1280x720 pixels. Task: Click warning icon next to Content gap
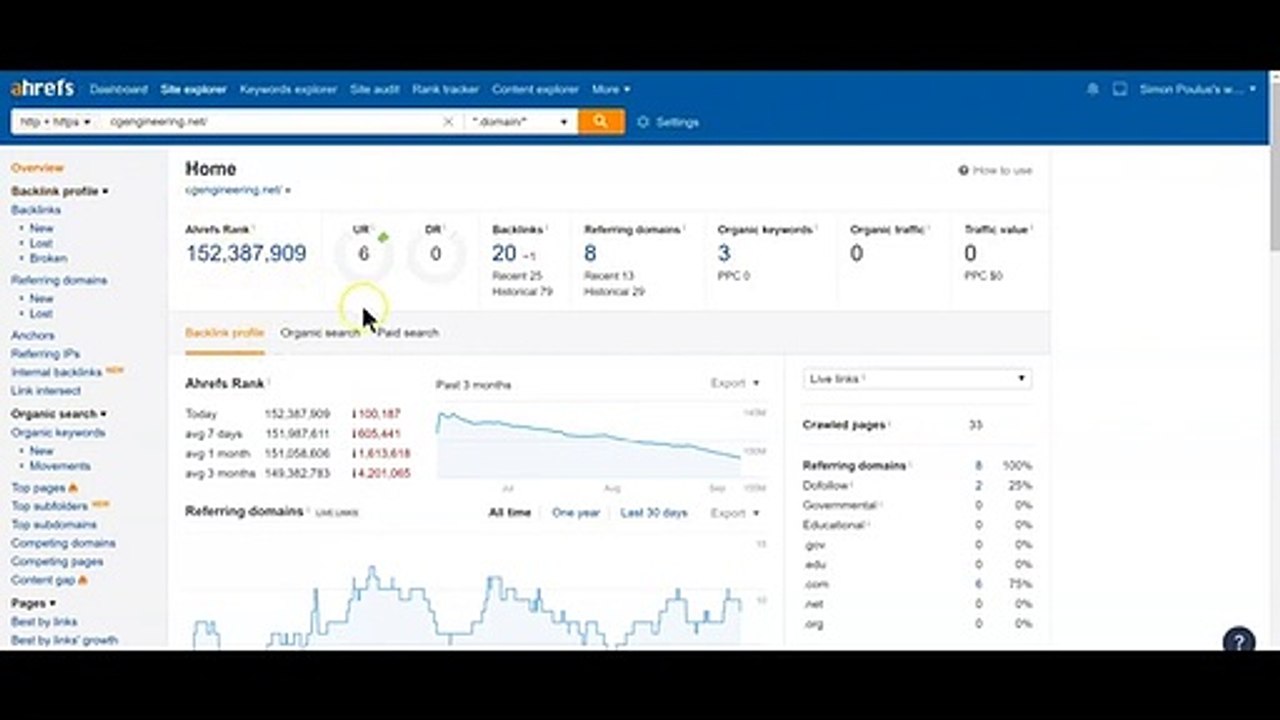[x=82, y=580]
